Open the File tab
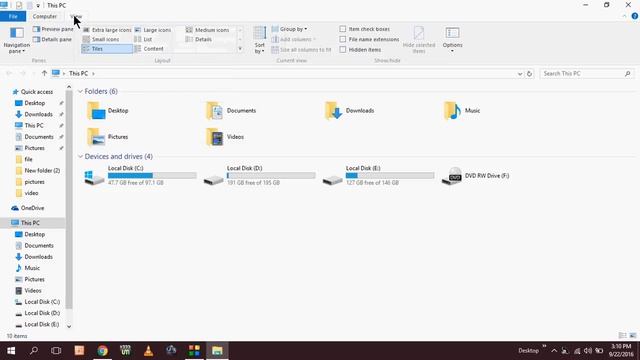640x360 pixels. tap(13, 16)
